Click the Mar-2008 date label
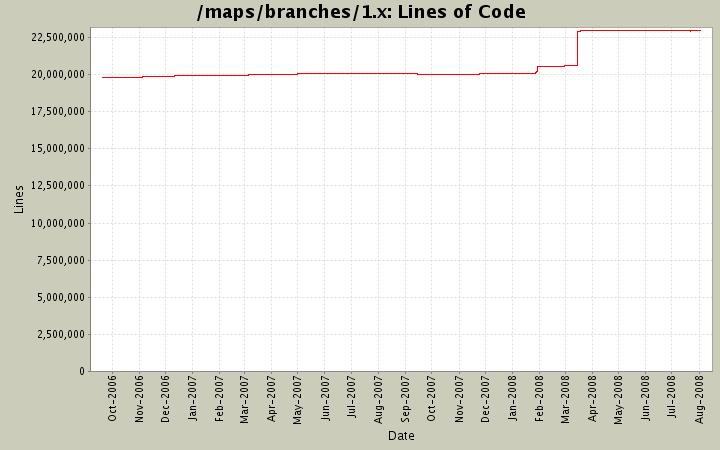The height and width of the screenshot is (450, 720). click(564, 399)
